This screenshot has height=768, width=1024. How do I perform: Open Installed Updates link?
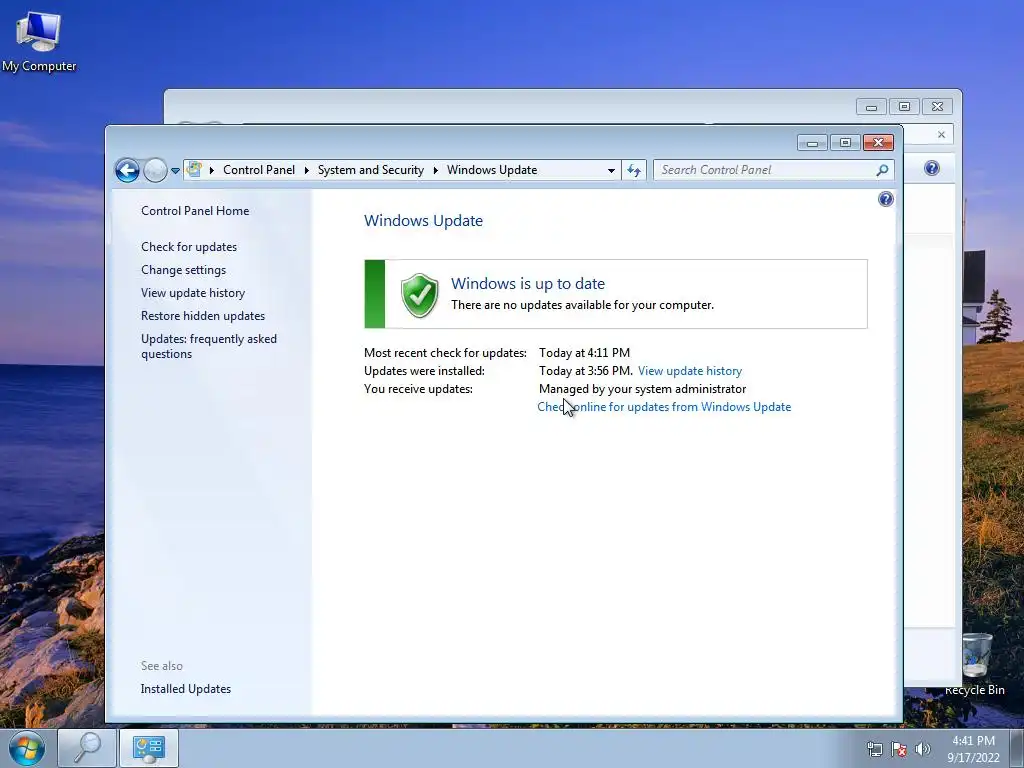click(x=185, y=689)
